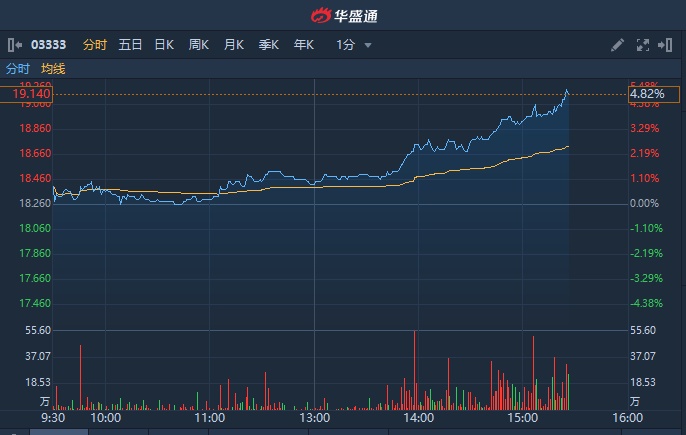Image resolution: width=686 pixels, height=435 pixels.
Task: Click the 19.140 current price tag
Action: 33,94
